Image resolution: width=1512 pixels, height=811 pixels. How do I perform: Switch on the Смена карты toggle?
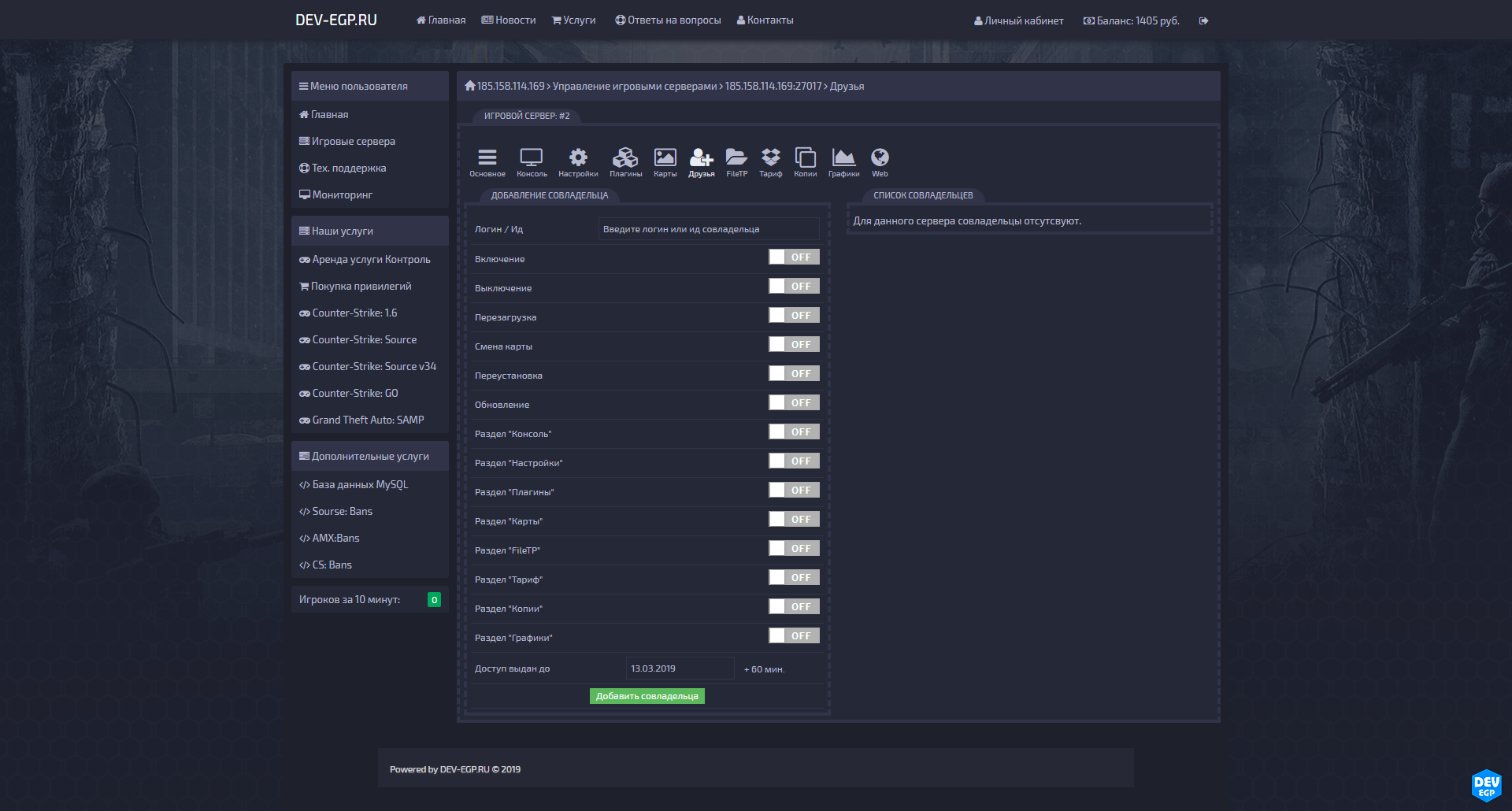pos(794,345)
